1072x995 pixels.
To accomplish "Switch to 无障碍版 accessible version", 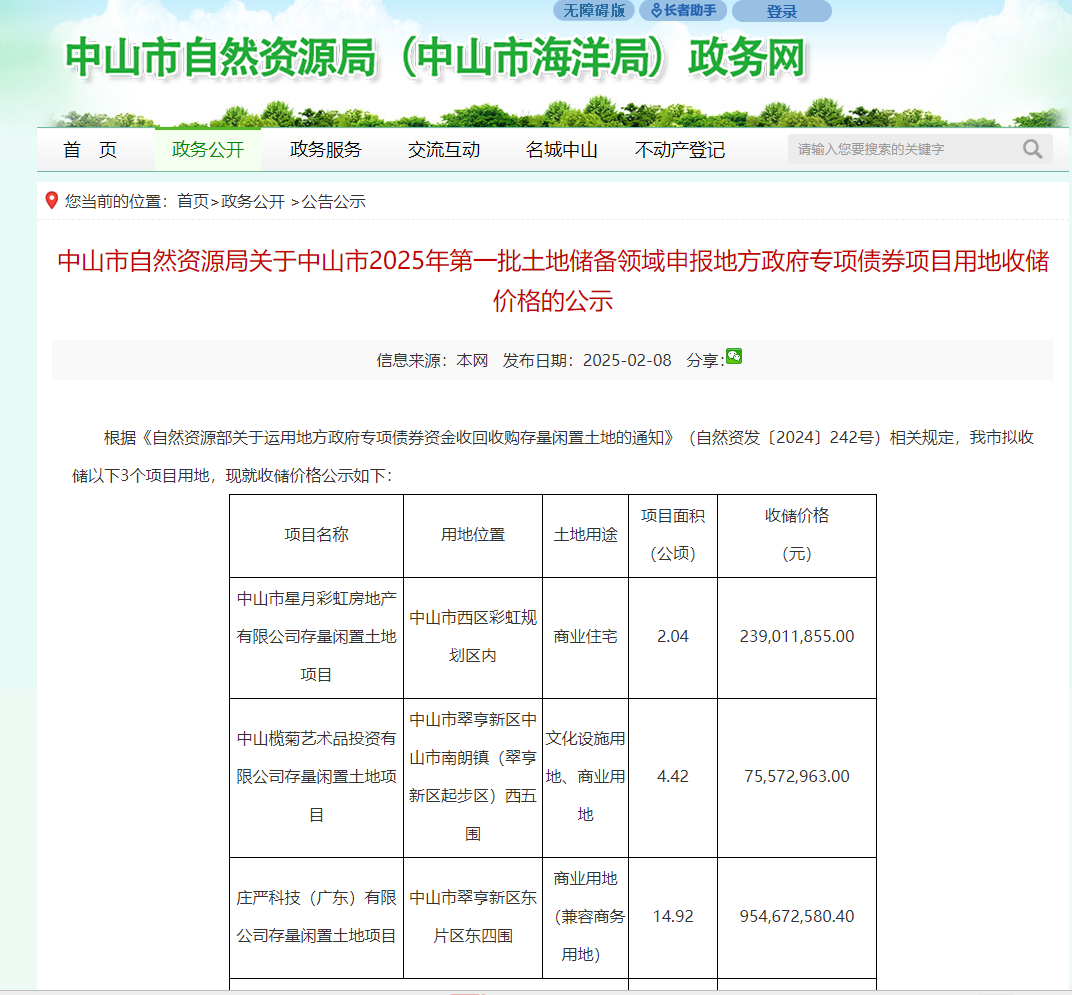I will tap(593, 10).
